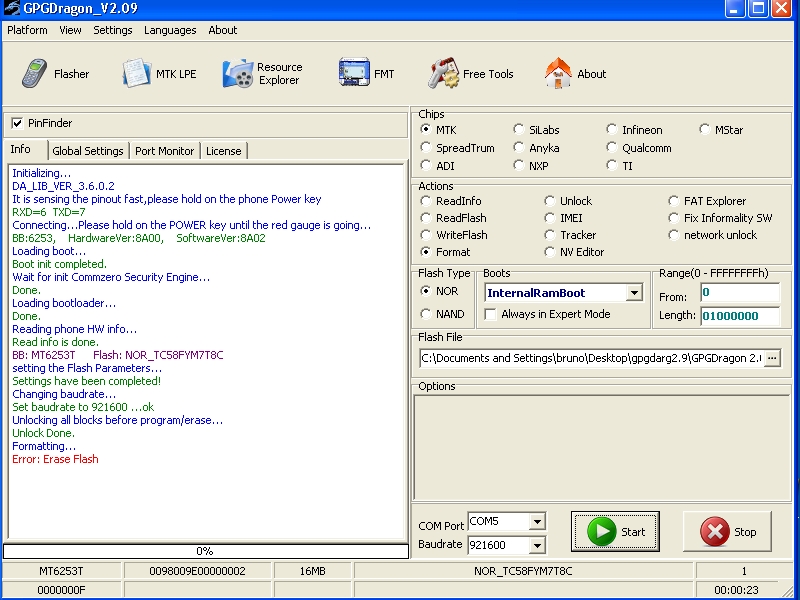This screenshot has width=800, height=600.
Task: Click the 0000000F status bar cell
Action: (61, 590)
